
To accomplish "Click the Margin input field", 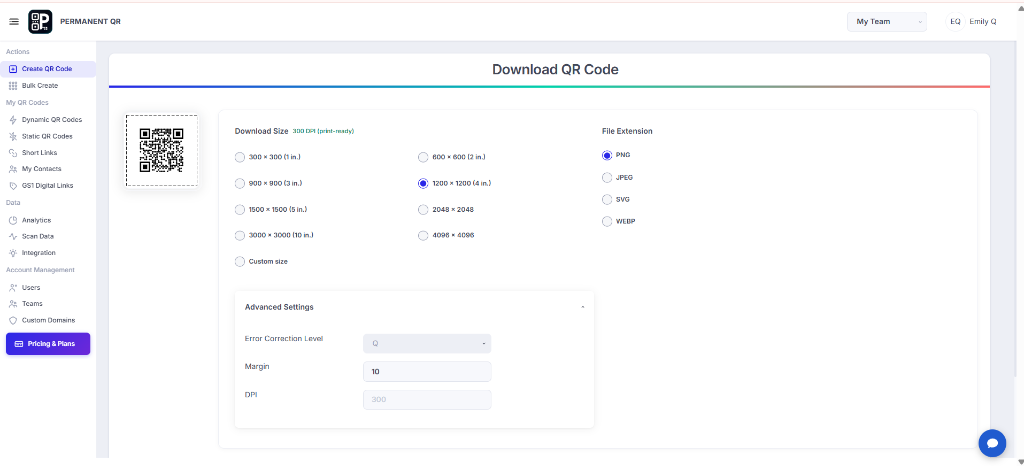I will coord(427,371).
